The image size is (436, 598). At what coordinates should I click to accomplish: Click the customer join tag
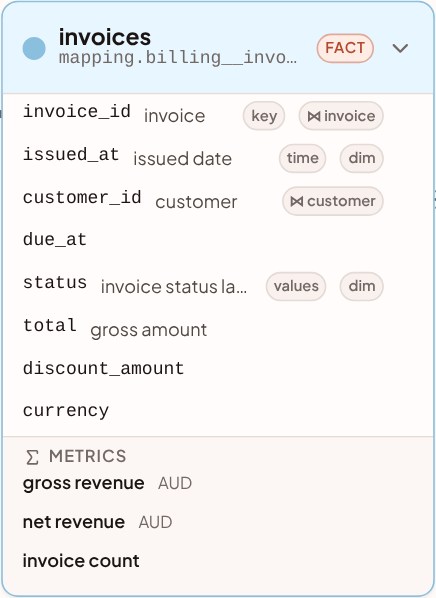click(333, 201)
